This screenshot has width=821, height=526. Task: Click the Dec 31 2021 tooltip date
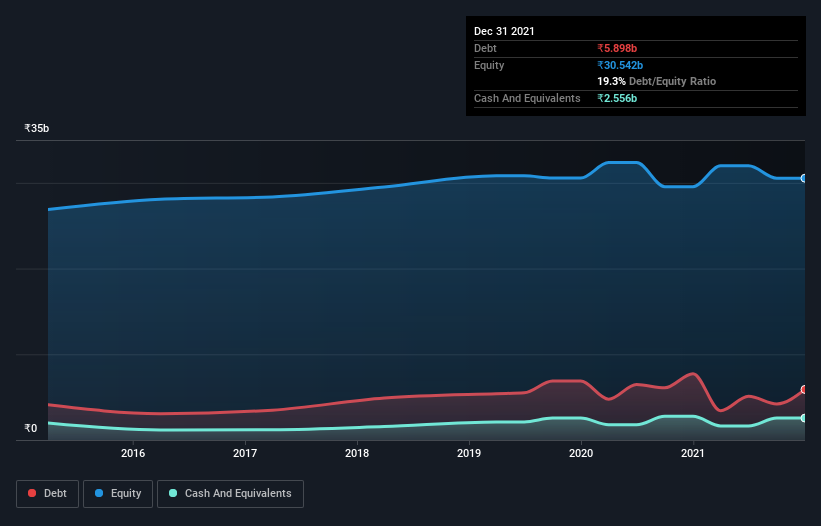click(504, 31)
